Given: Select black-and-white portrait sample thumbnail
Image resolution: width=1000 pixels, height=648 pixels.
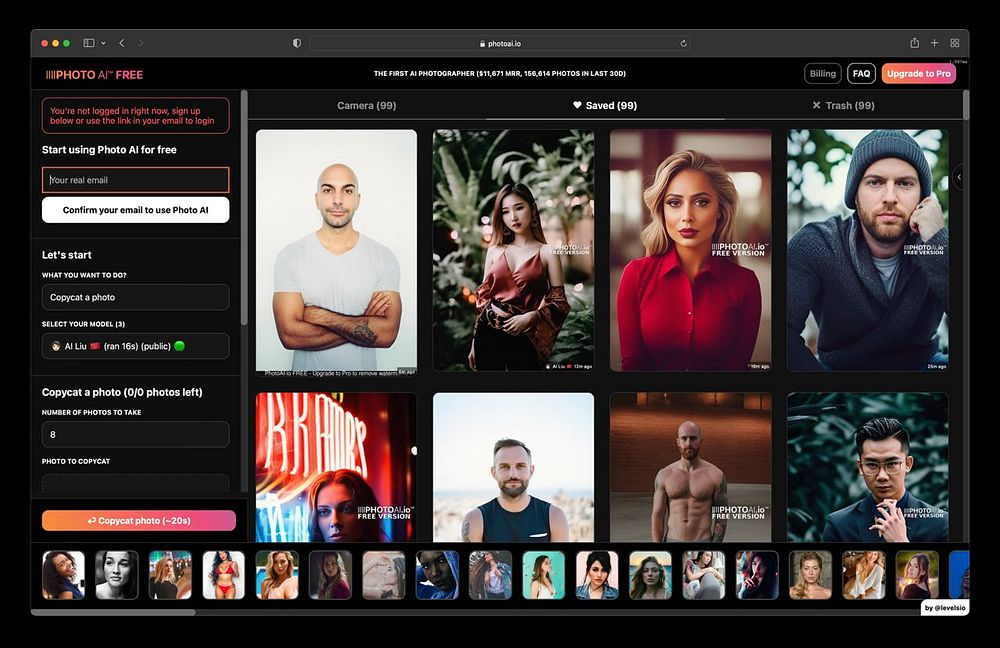Looking at the screenshot, I should pyautogui.click(x=117, y=575).
